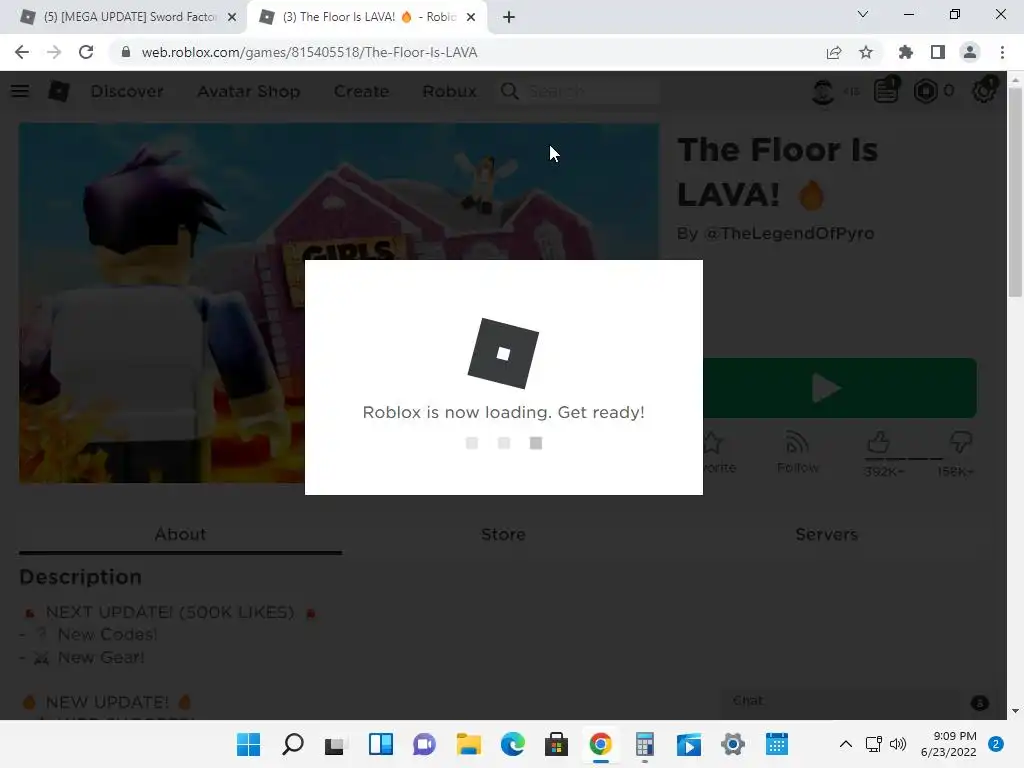Open Microsoft Edge from taskbar
The width and height of the screenshot is (1024, 768).
coord(513,744)
